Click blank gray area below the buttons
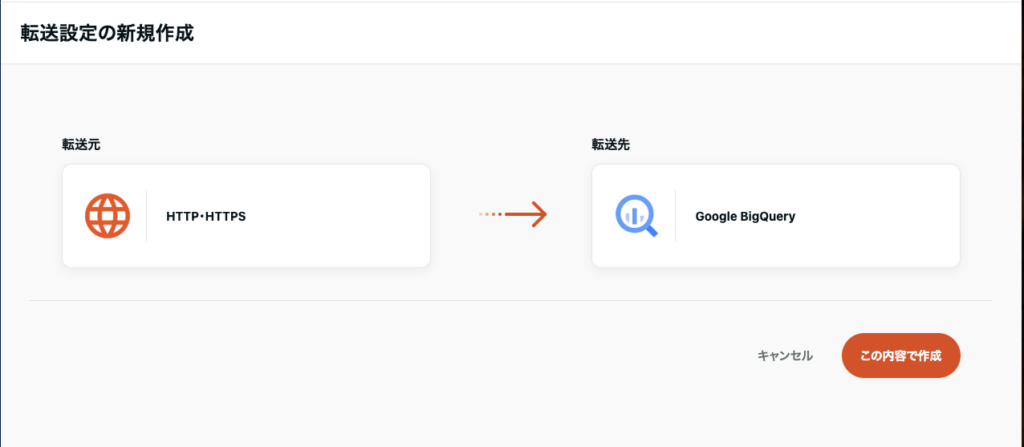Screen dimensions: 1024x447 click(500, 415)
